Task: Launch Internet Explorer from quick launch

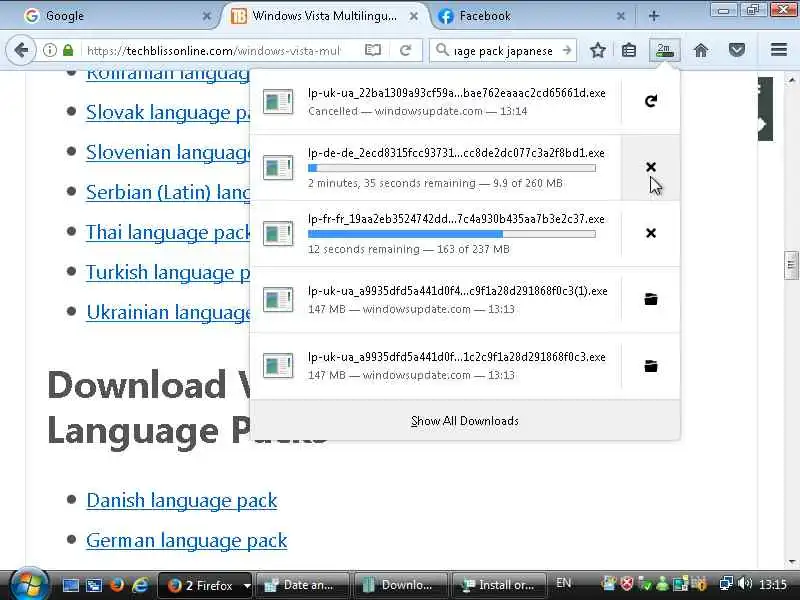Action: [x=140, y=585]
